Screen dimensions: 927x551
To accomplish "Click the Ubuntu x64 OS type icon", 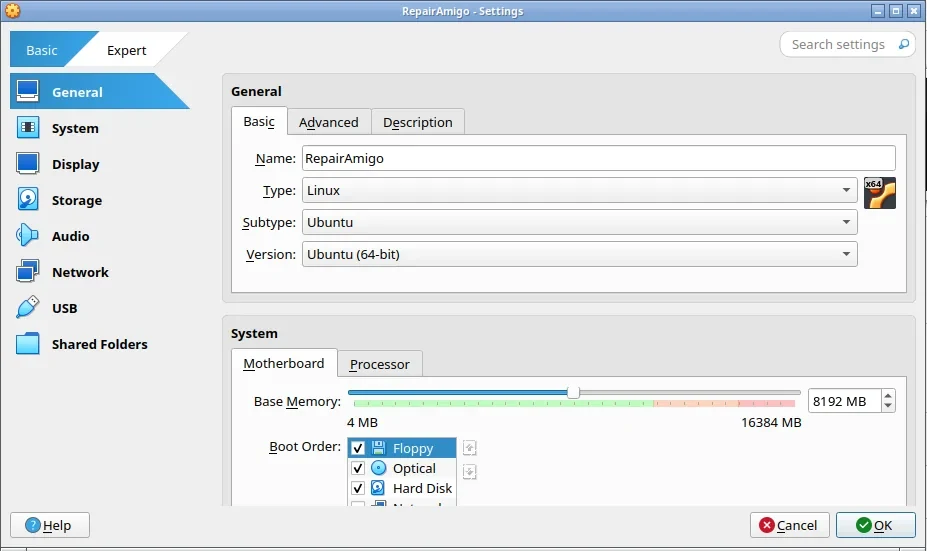I will tap(879, 193).
